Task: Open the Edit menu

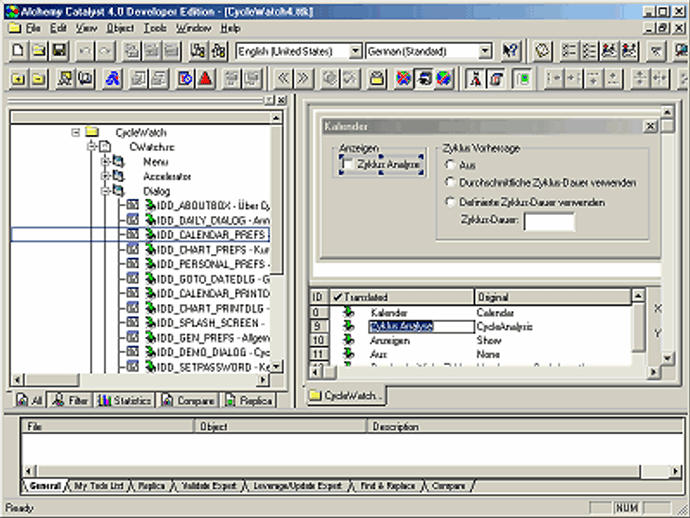Action: [58, 28]
